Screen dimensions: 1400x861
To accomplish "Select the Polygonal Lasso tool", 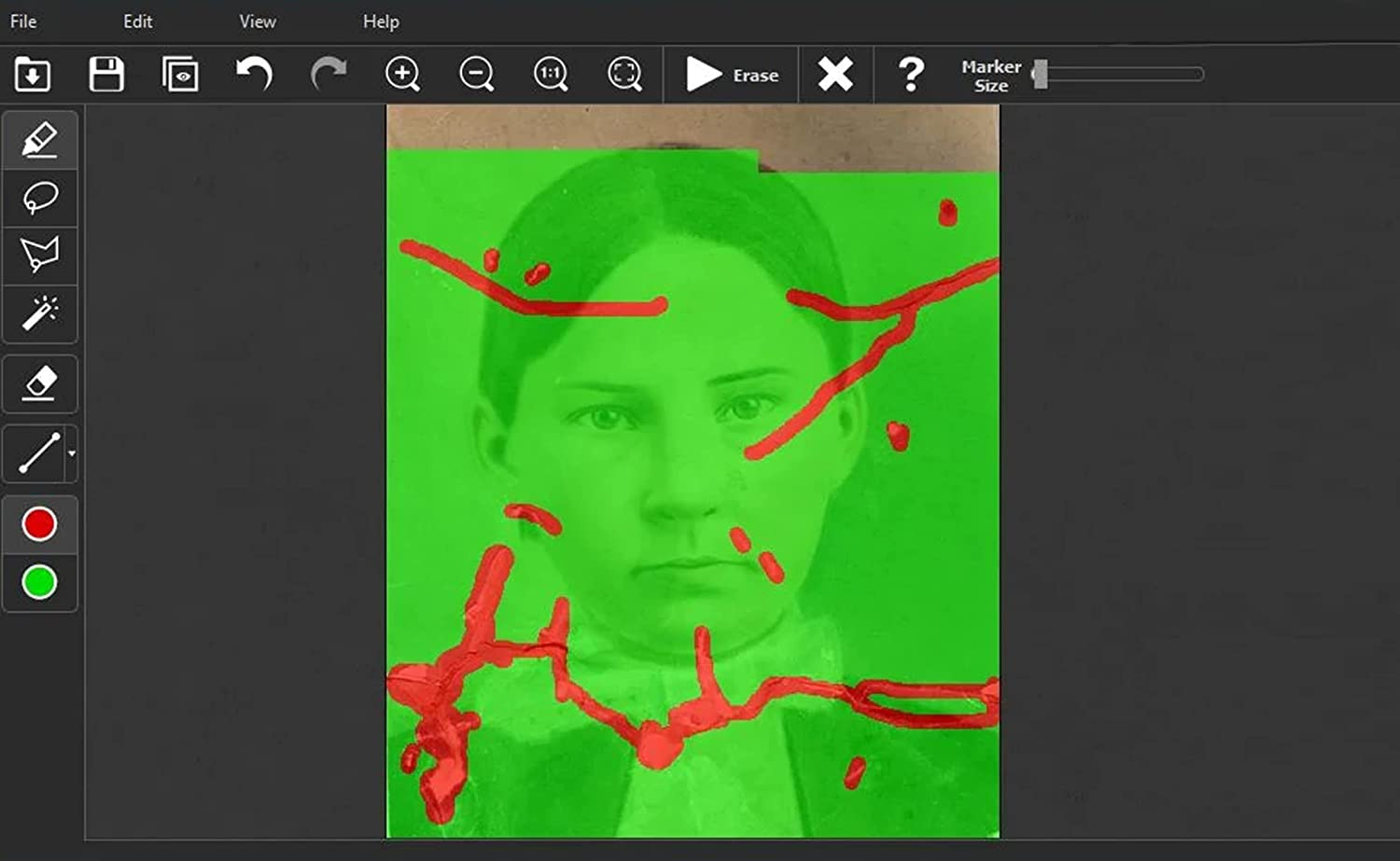I will (x=40, y=255).
